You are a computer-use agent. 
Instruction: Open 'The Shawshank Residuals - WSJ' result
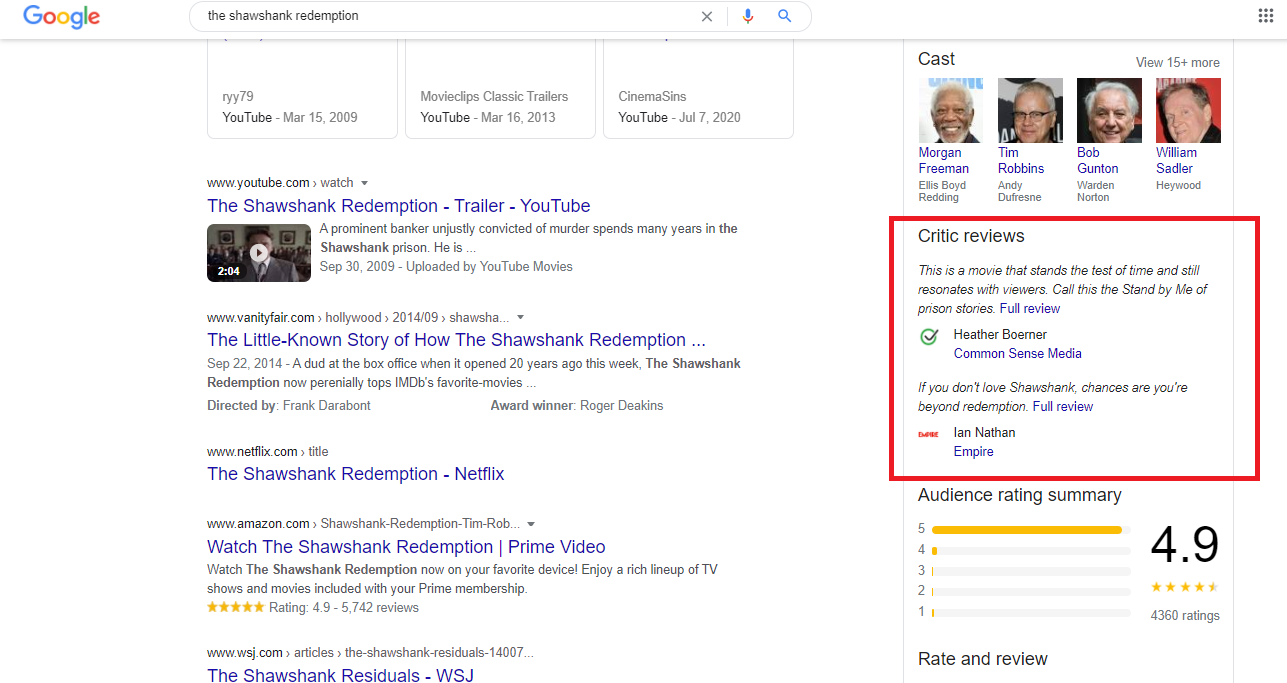tap(340, 675)
